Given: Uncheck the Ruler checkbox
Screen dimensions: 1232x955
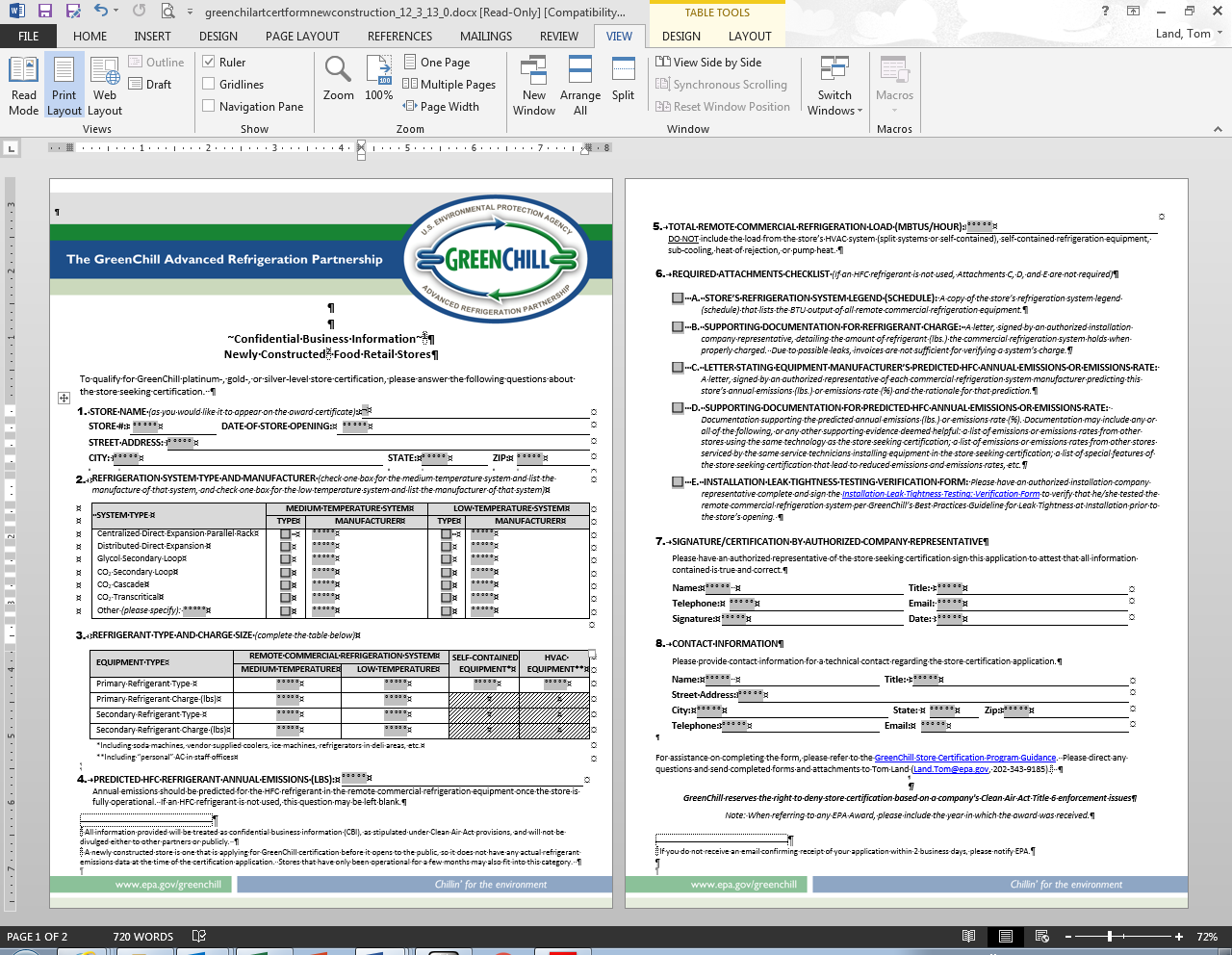Looking at the screenshot, I should 209,62.
